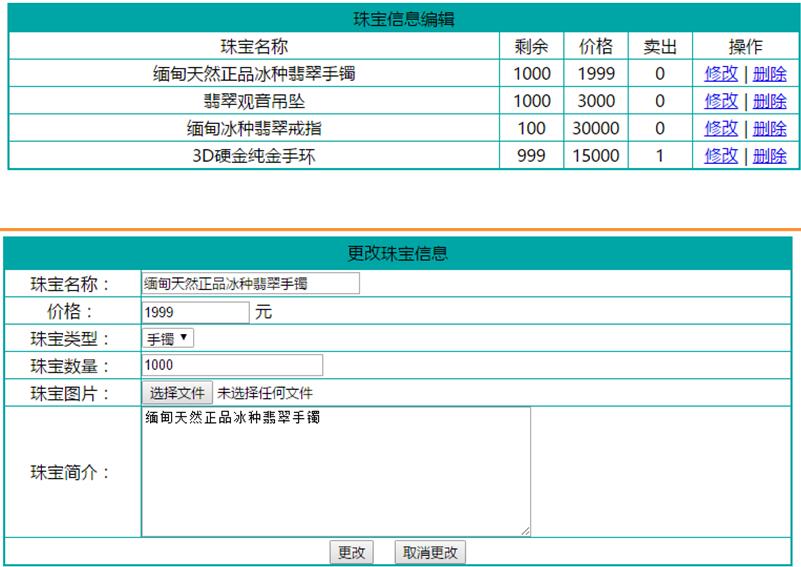Click remaining cell 999
Image resolution: width=801 pixels, height=567 pixels.
pyautogui.click(x=531, y=155)
